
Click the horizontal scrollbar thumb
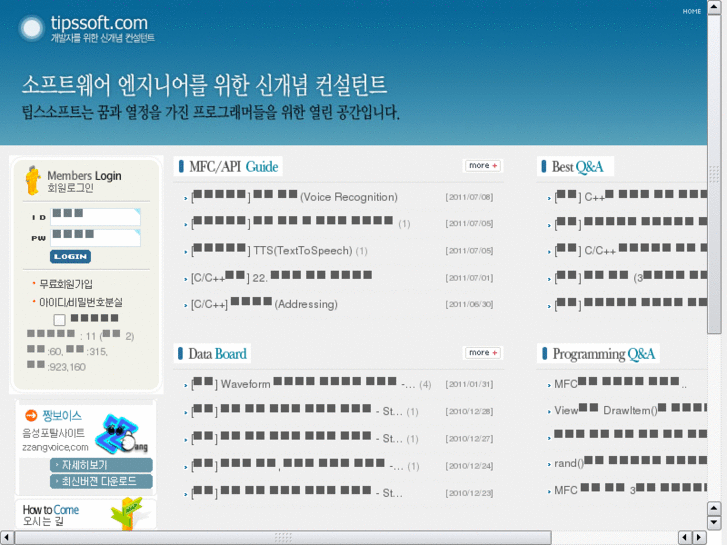click(x=283, y=538)
